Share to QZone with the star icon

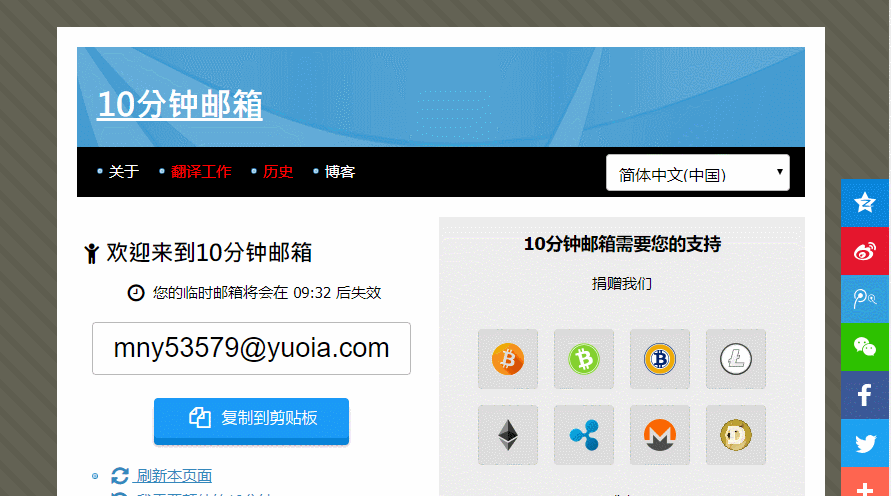click(865, 203)
